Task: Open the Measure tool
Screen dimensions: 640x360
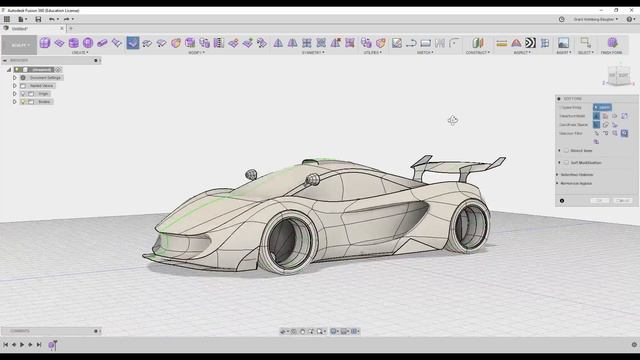Action: pos(502,43)
